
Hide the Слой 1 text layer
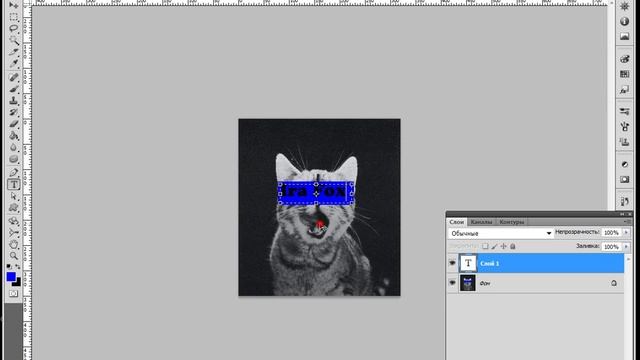(x=452, y=263)
